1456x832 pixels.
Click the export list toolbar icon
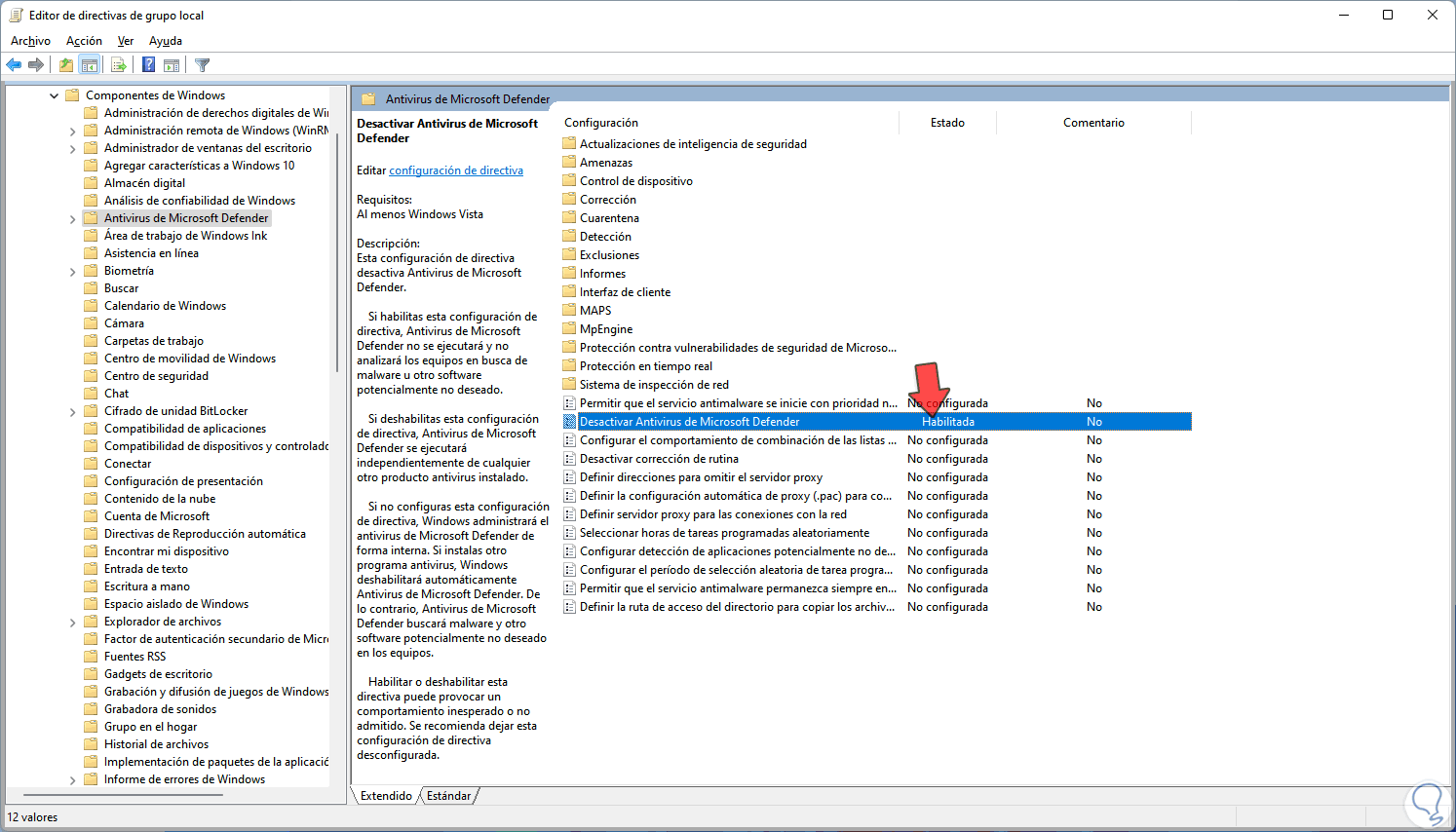click(119, 65)
